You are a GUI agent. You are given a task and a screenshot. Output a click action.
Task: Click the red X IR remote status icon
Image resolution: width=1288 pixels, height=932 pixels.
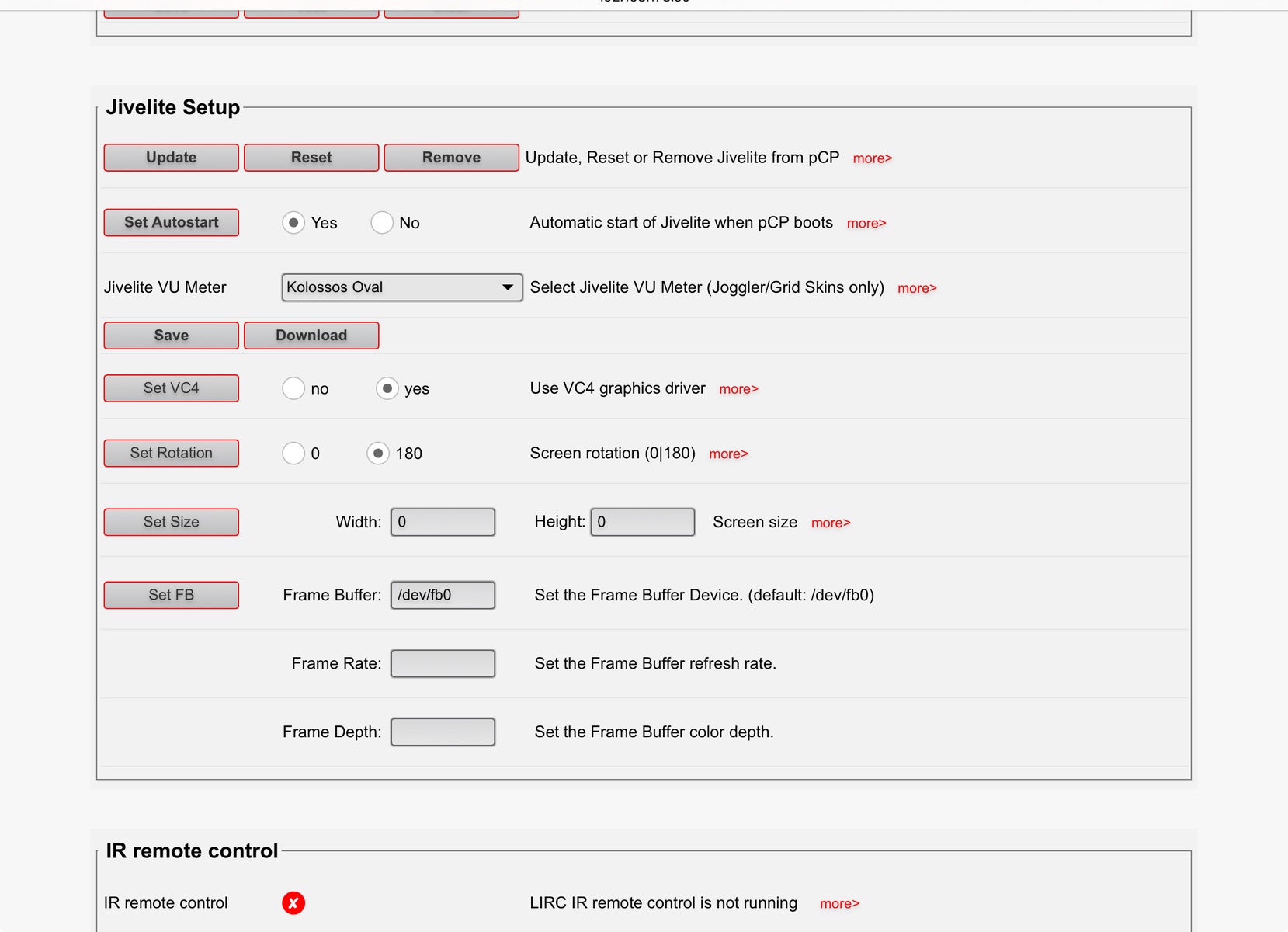293,902
